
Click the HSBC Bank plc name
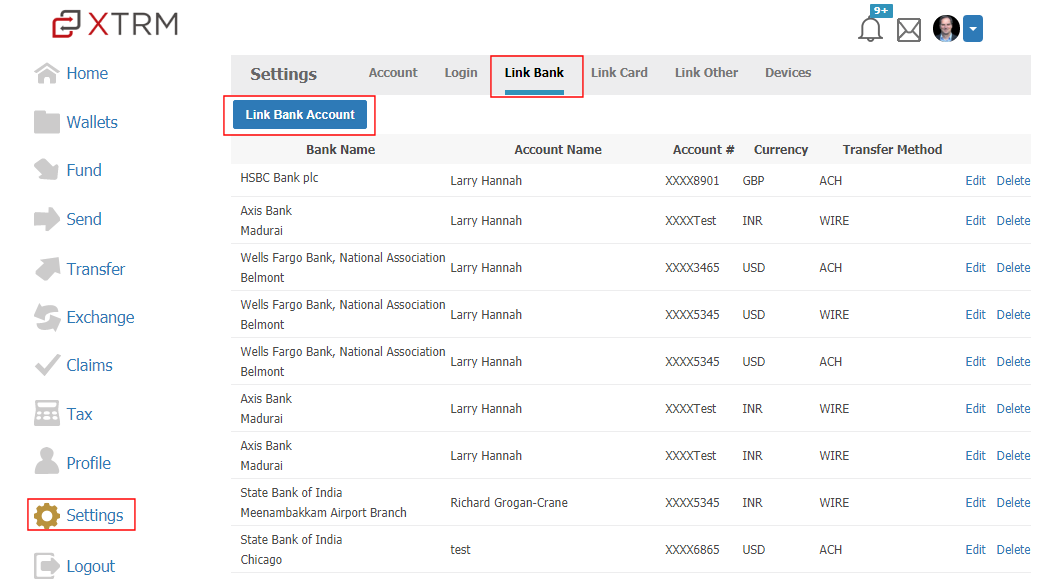coord(279,178)
